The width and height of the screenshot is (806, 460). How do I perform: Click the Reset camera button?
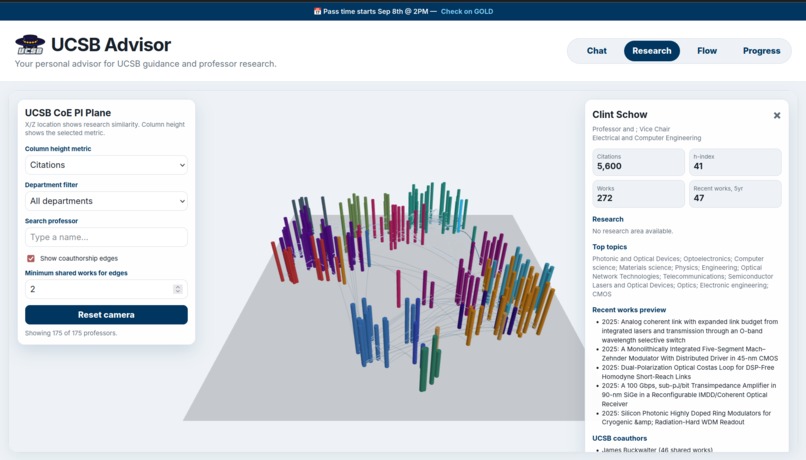(106, 315)
